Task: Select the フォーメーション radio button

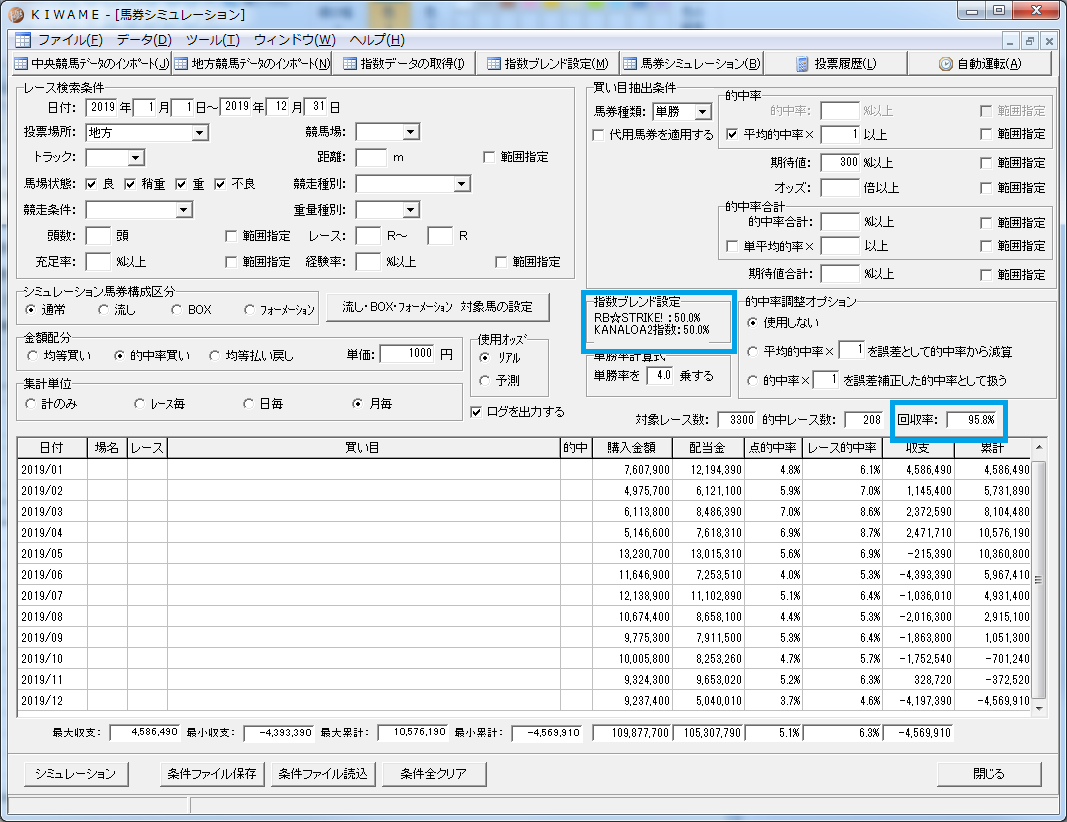Action: 249,310
